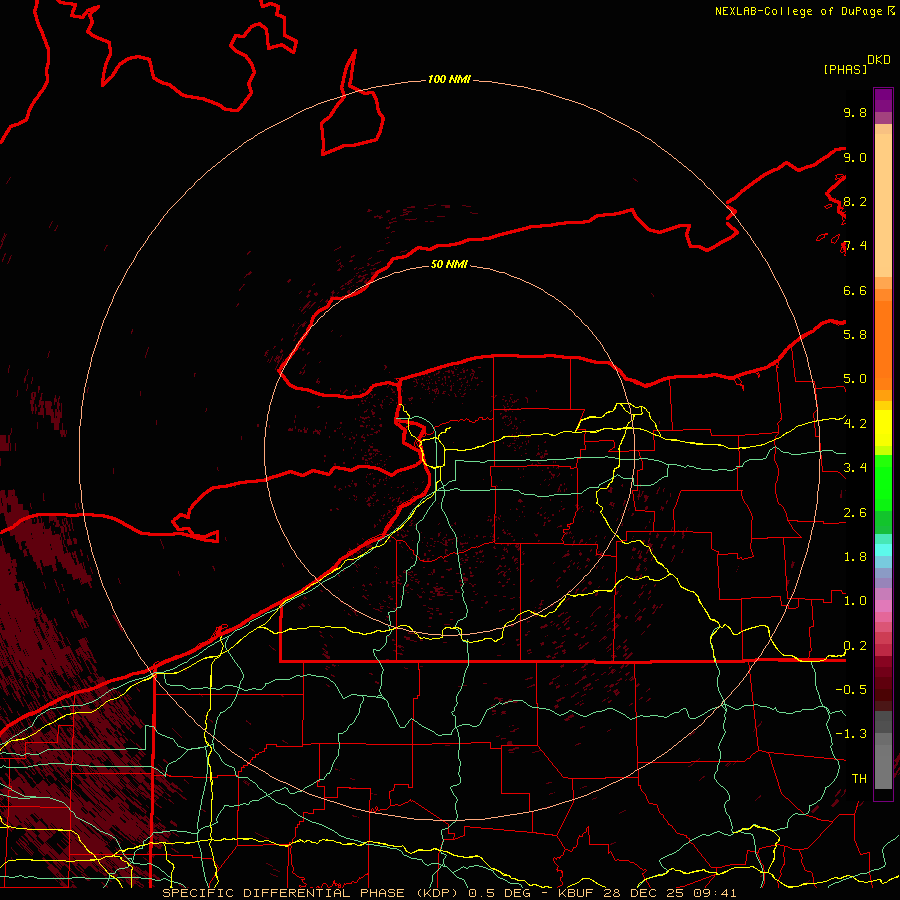Click the 9.8 value on color scale

[855, 113]
